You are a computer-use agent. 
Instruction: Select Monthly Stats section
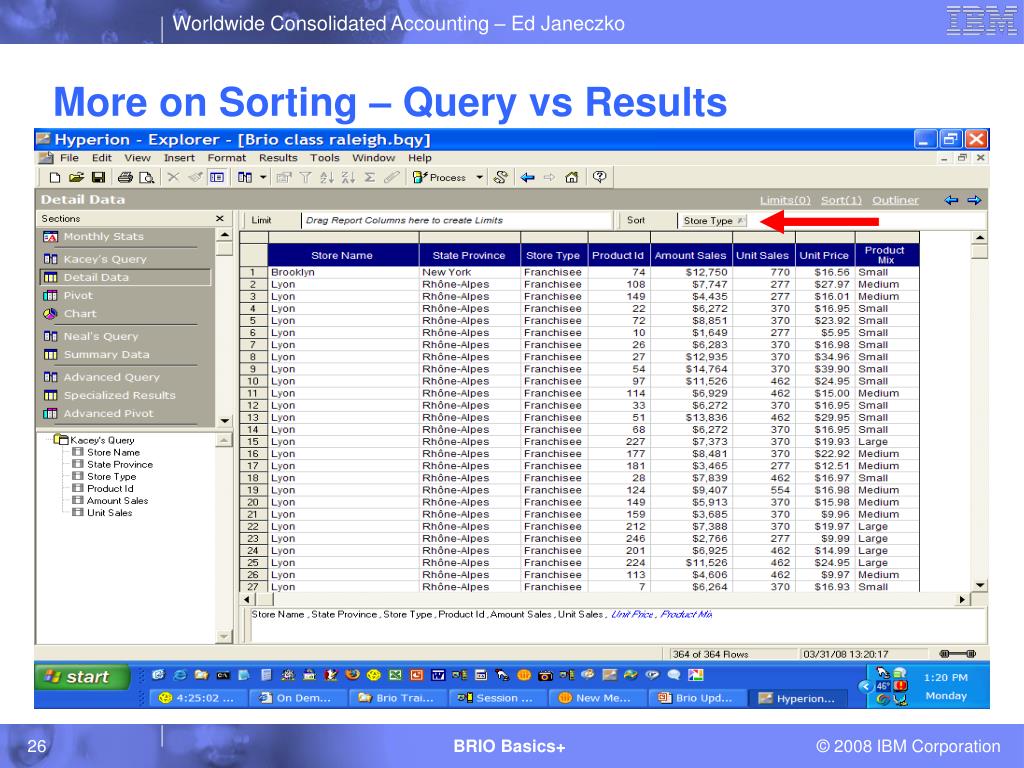click(x=103, y=236)
